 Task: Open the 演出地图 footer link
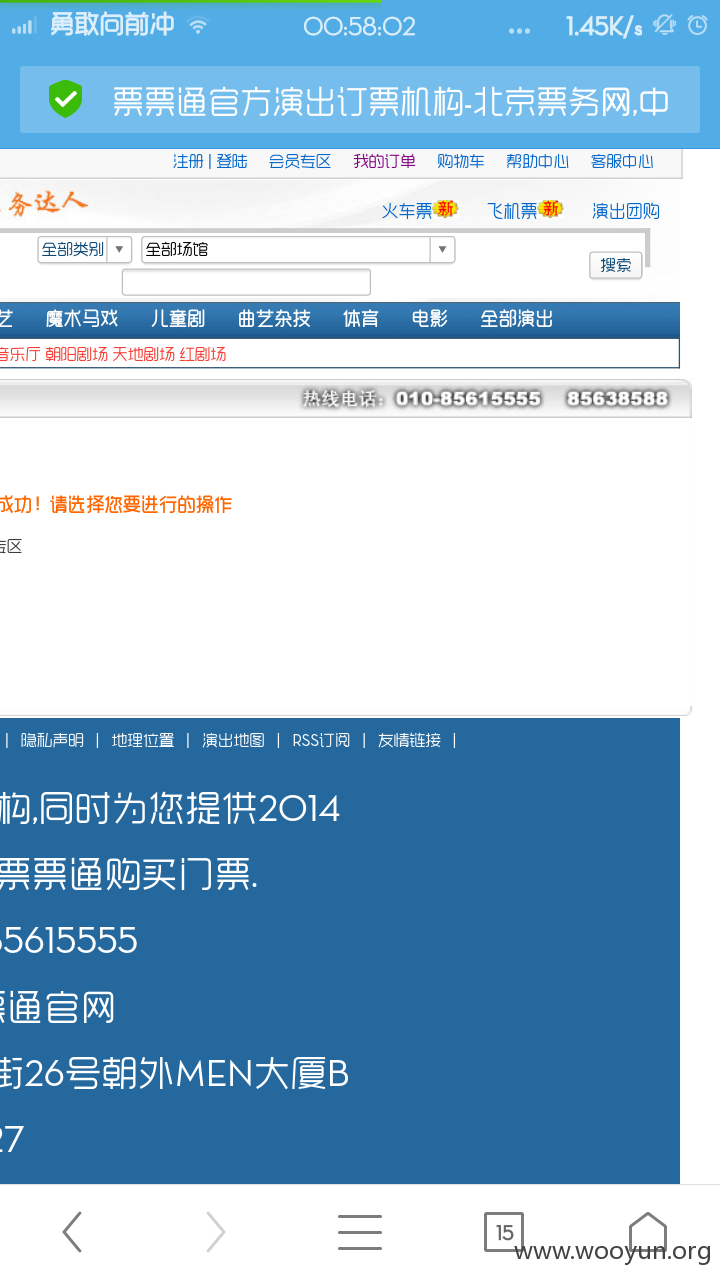click(x=233, y=741)
